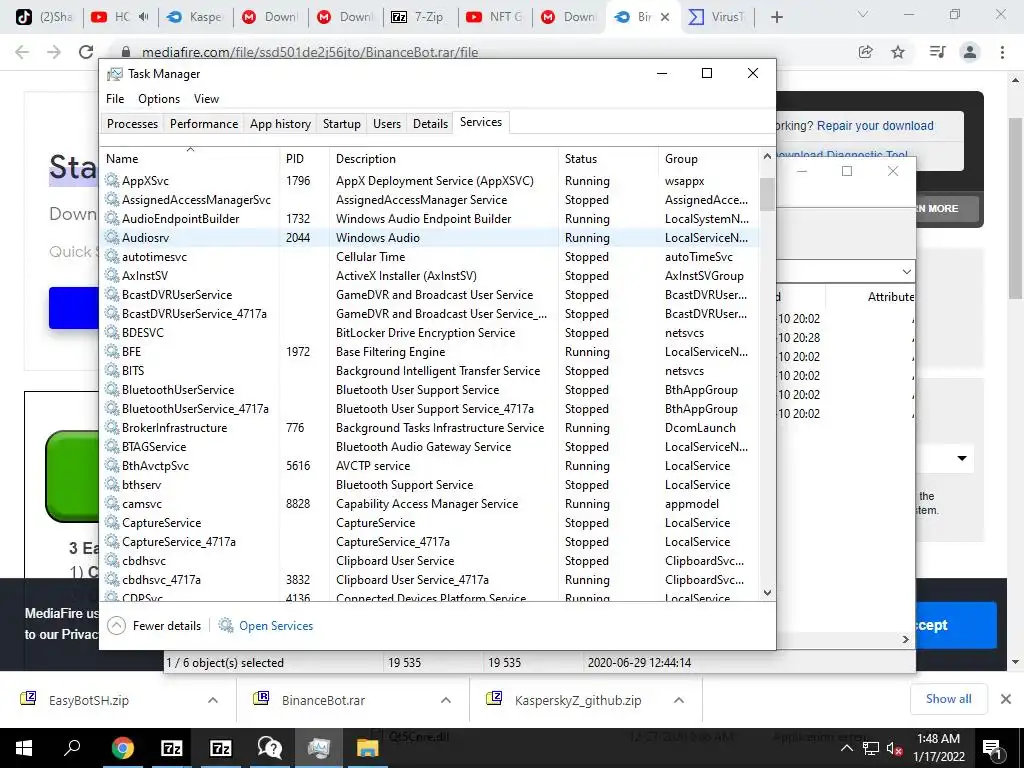
Task: Open the Chrome three-dot menu
Action: click(1002, 52)
